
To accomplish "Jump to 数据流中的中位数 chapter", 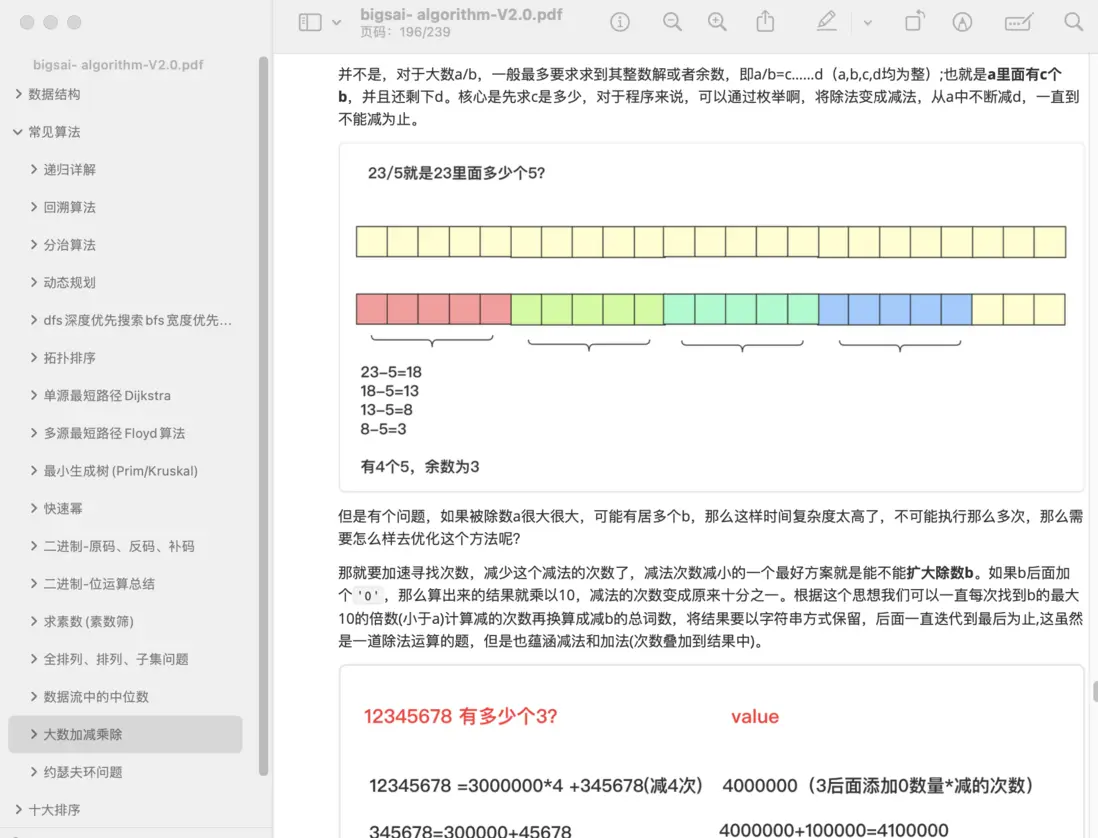I will coord(96,697).
